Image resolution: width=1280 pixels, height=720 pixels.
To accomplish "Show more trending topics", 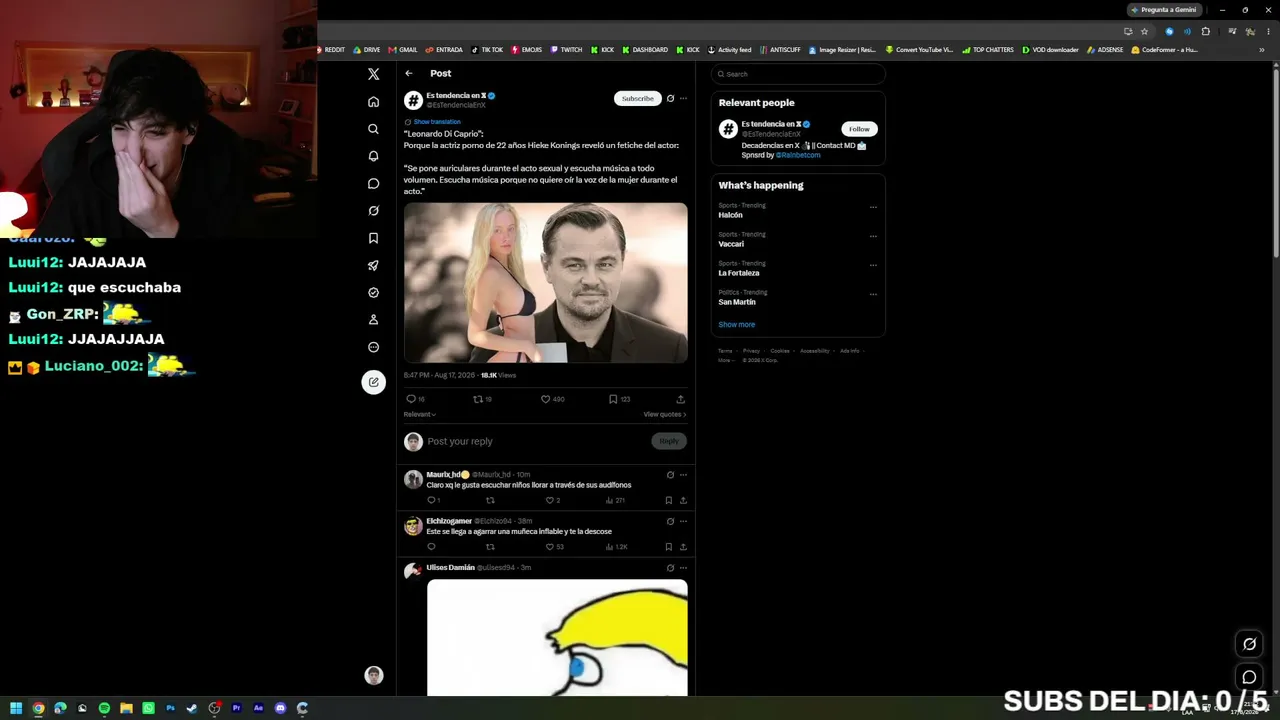I will (737, 324).
